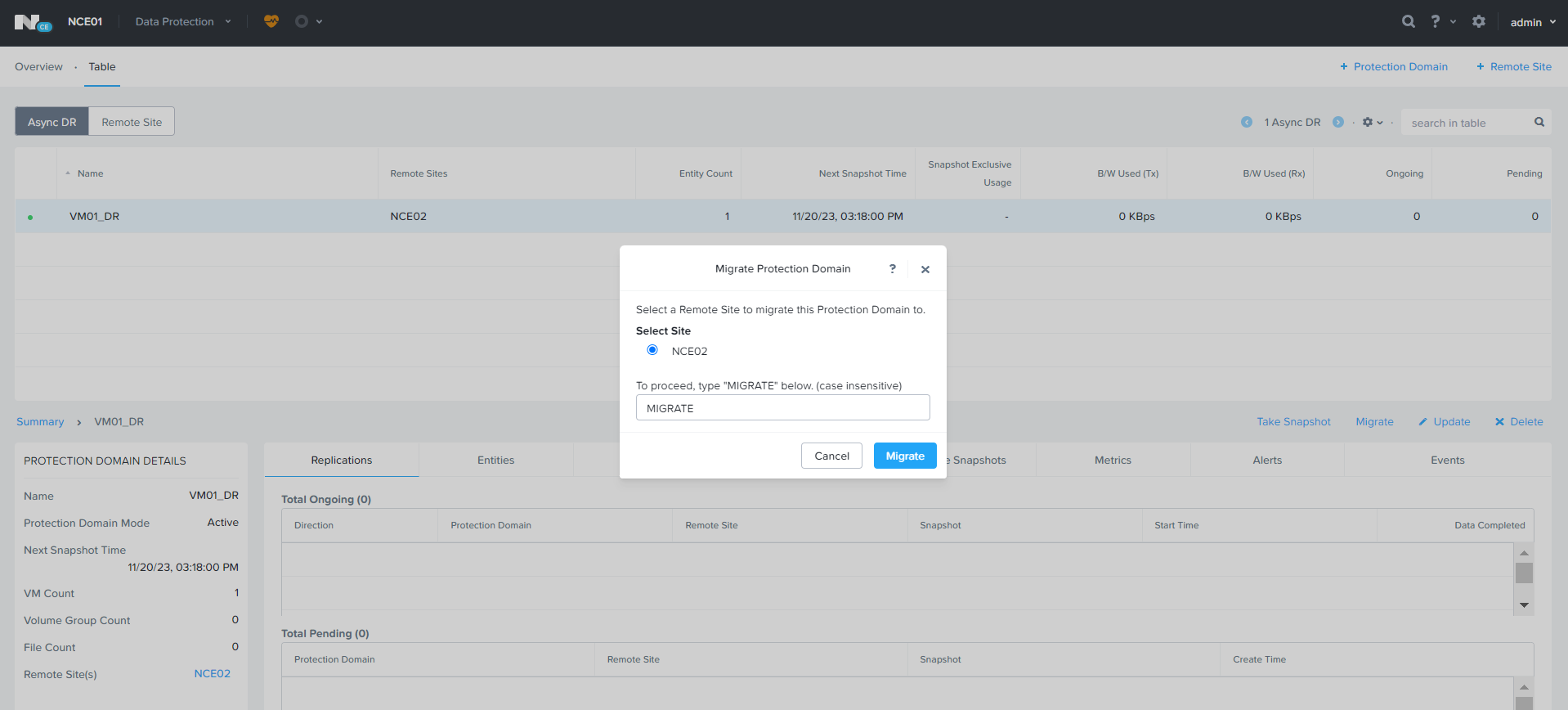Click the search in table magnifier icon
1568x710 pixels.
tap(1539, 123)
